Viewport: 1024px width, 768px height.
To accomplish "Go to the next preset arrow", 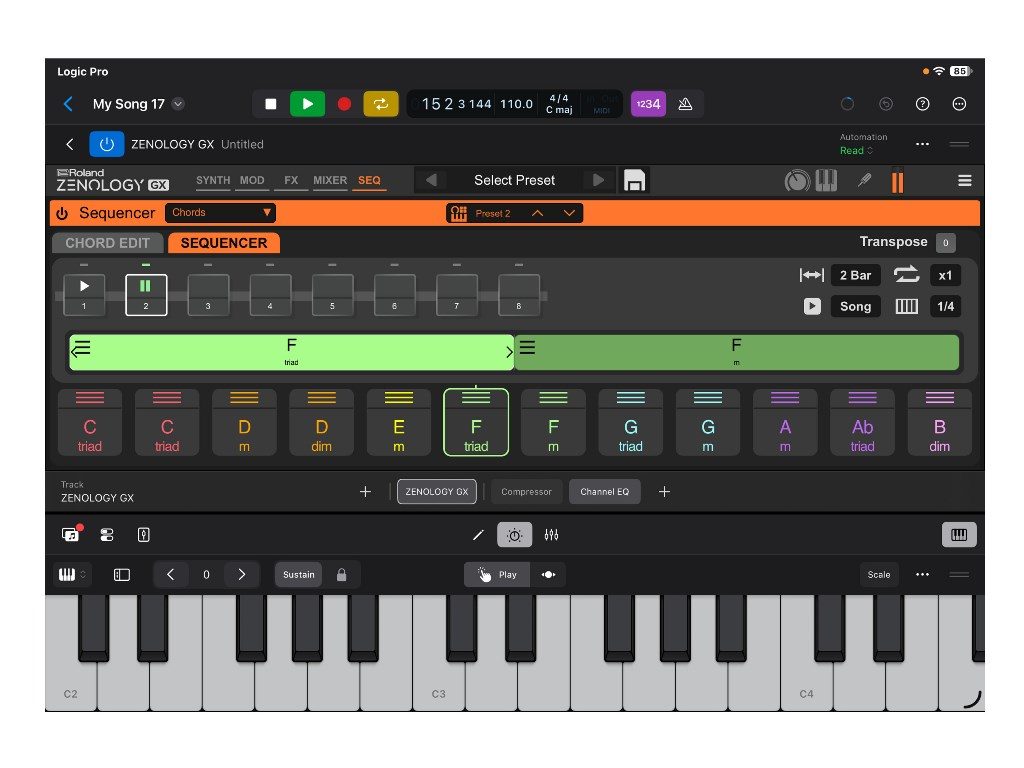I will pyautogui.click(x=598, y=180).
